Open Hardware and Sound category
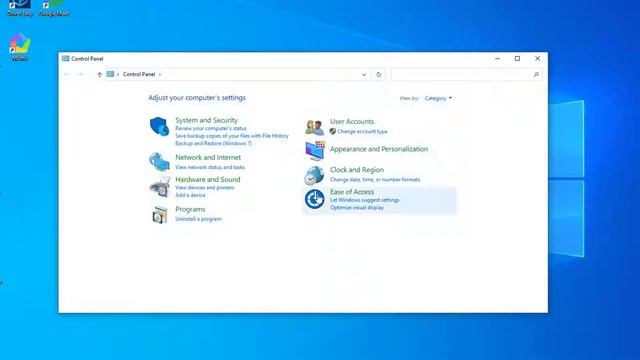This screenshot has width=640, height=360. 208,179
